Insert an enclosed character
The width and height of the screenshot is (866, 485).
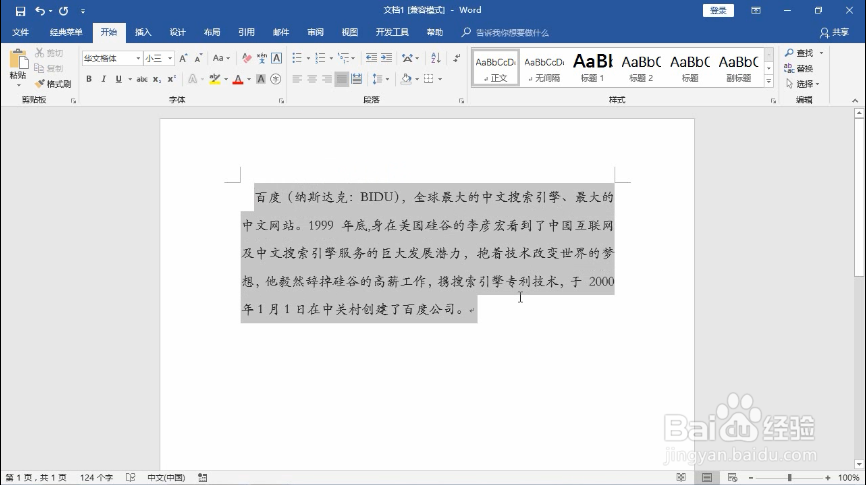[276, 79]
